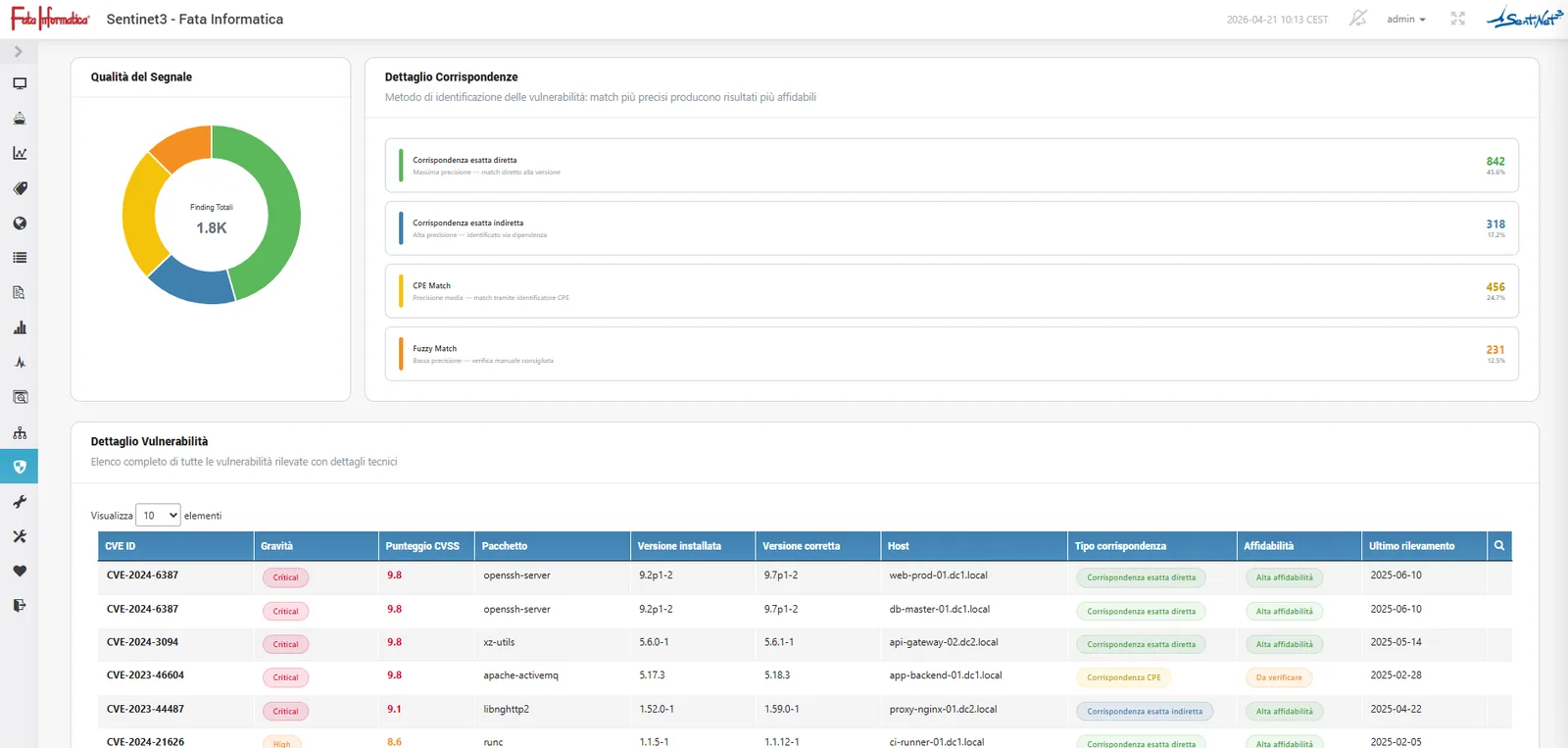
Task: Expand the sidebar with the chevron arrow
Action: click(19, 52)
